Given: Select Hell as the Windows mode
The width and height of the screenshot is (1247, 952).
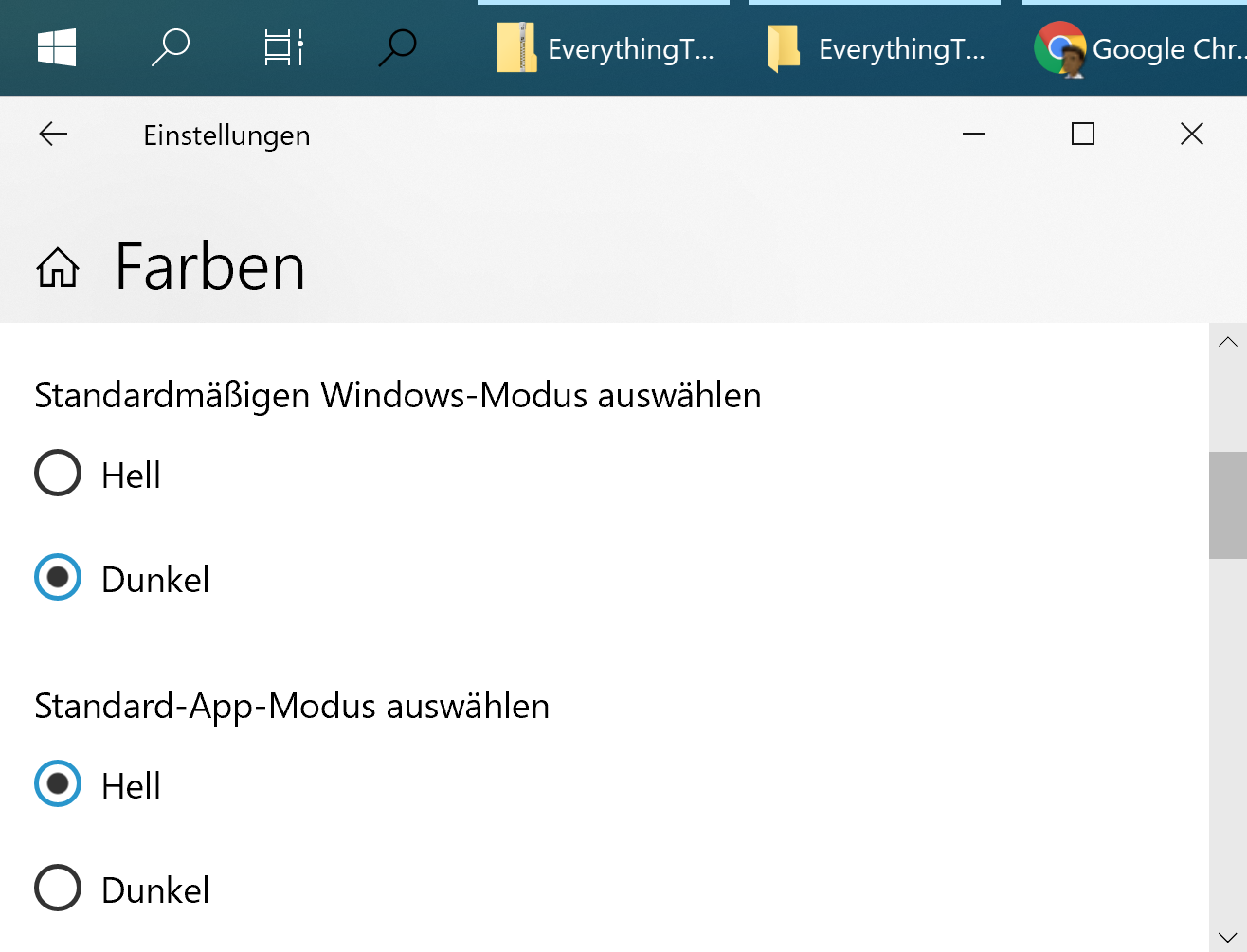Looking at the screenshot, I should pos(57,474).
